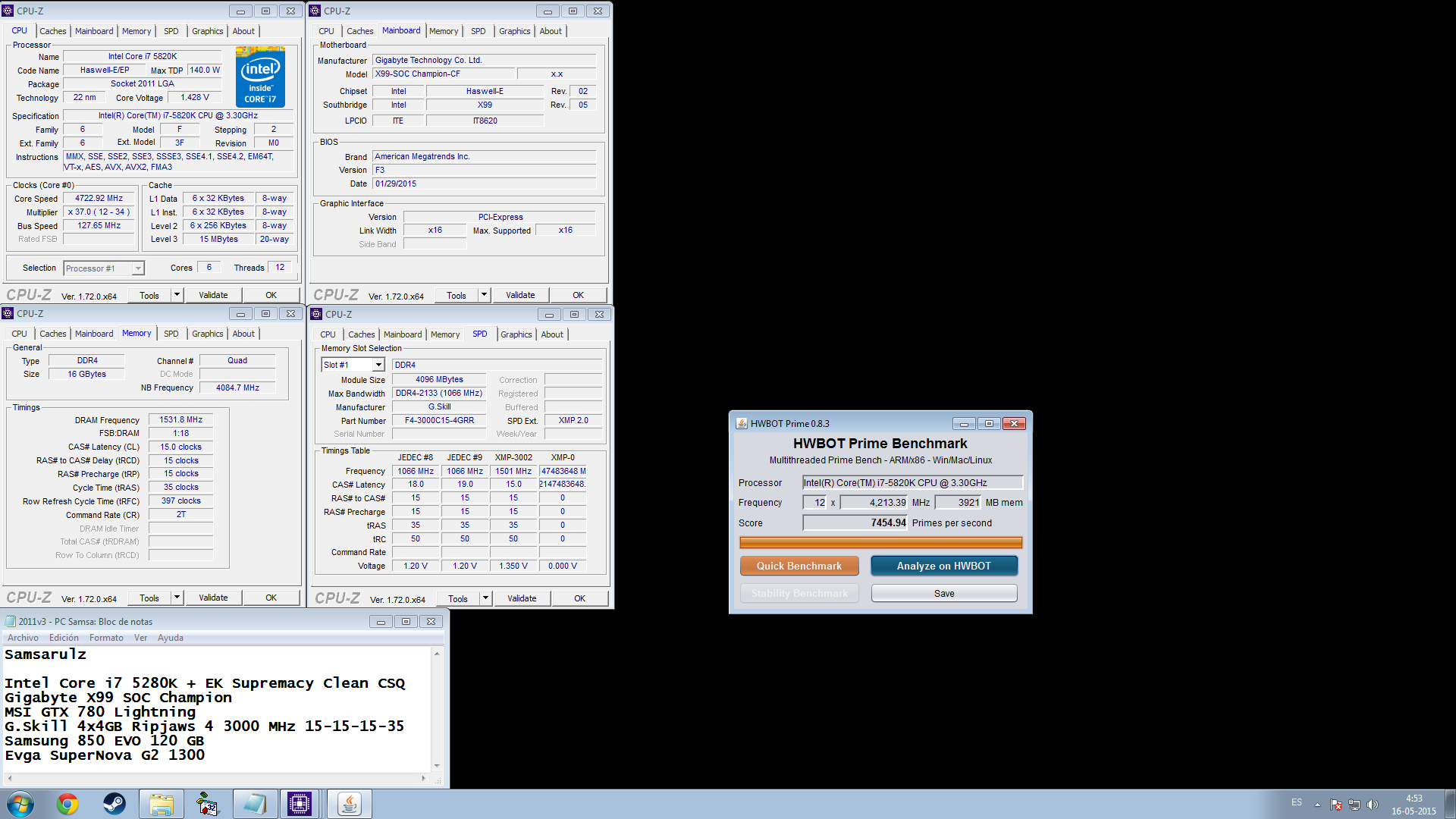Switch to the Notepad taskbar icon
The image size is (1456, 819).
255,804
